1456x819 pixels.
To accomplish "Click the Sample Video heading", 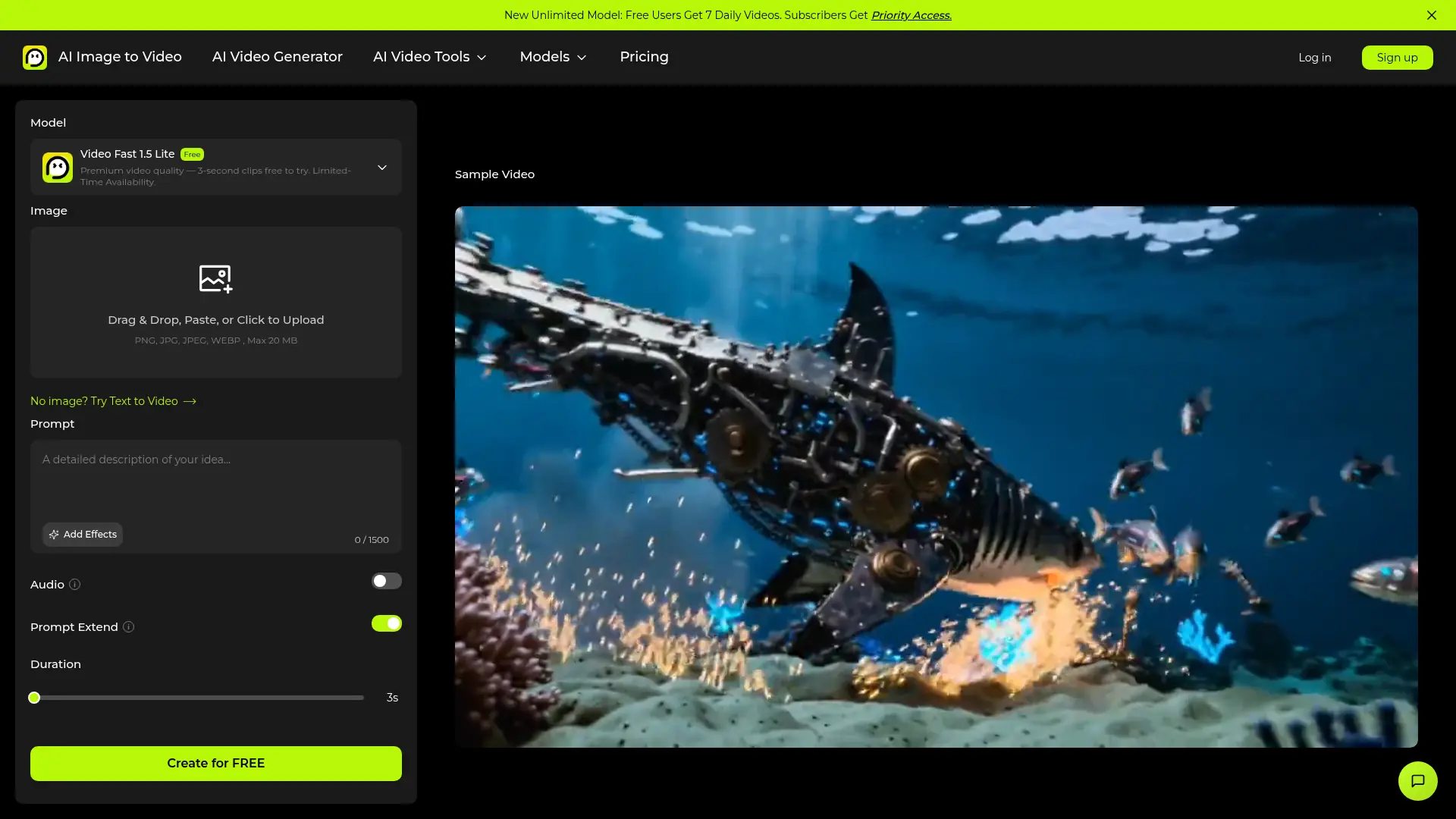I will pos(494,174).
